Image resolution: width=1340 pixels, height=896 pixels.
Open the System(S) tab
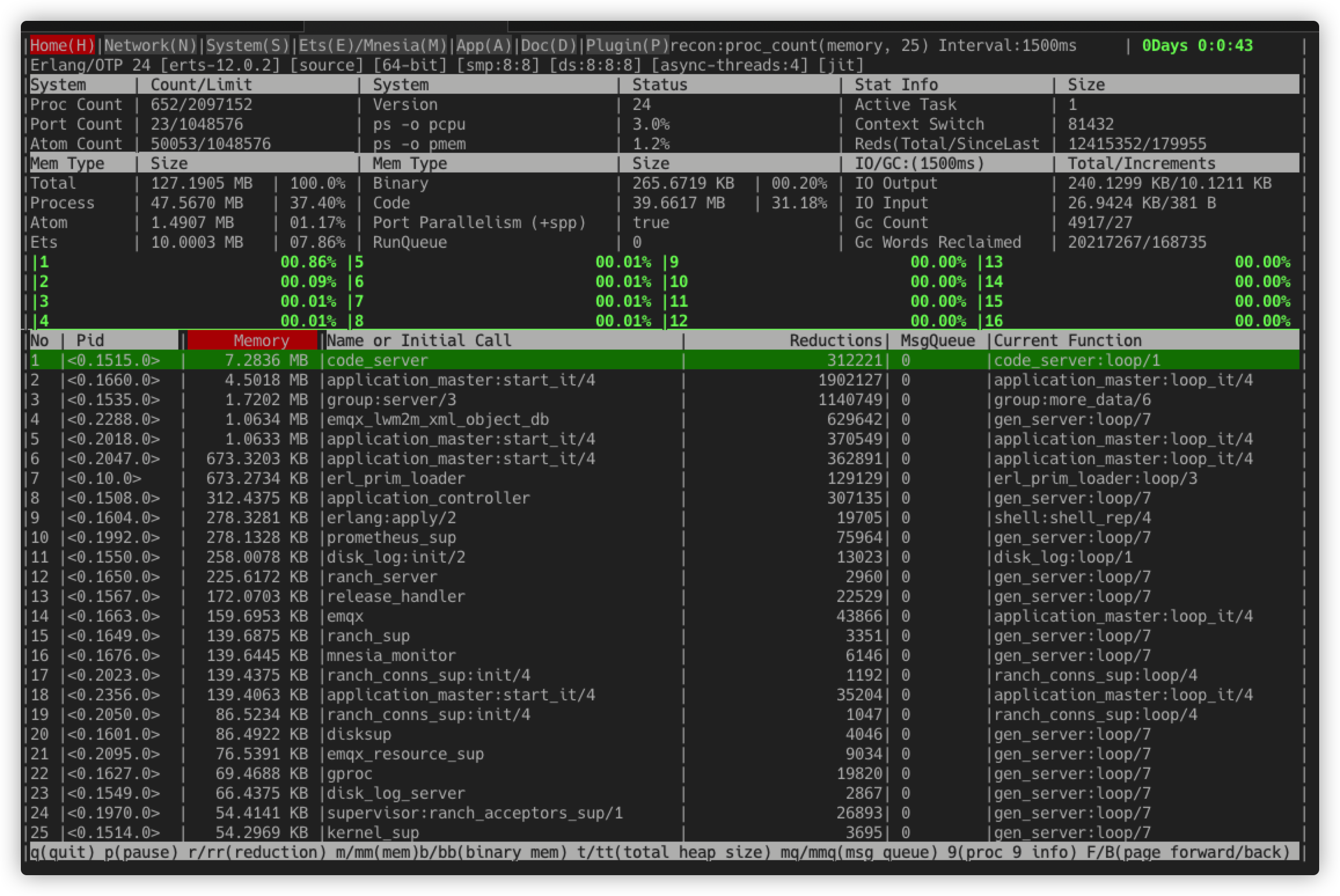coord(247,45)
